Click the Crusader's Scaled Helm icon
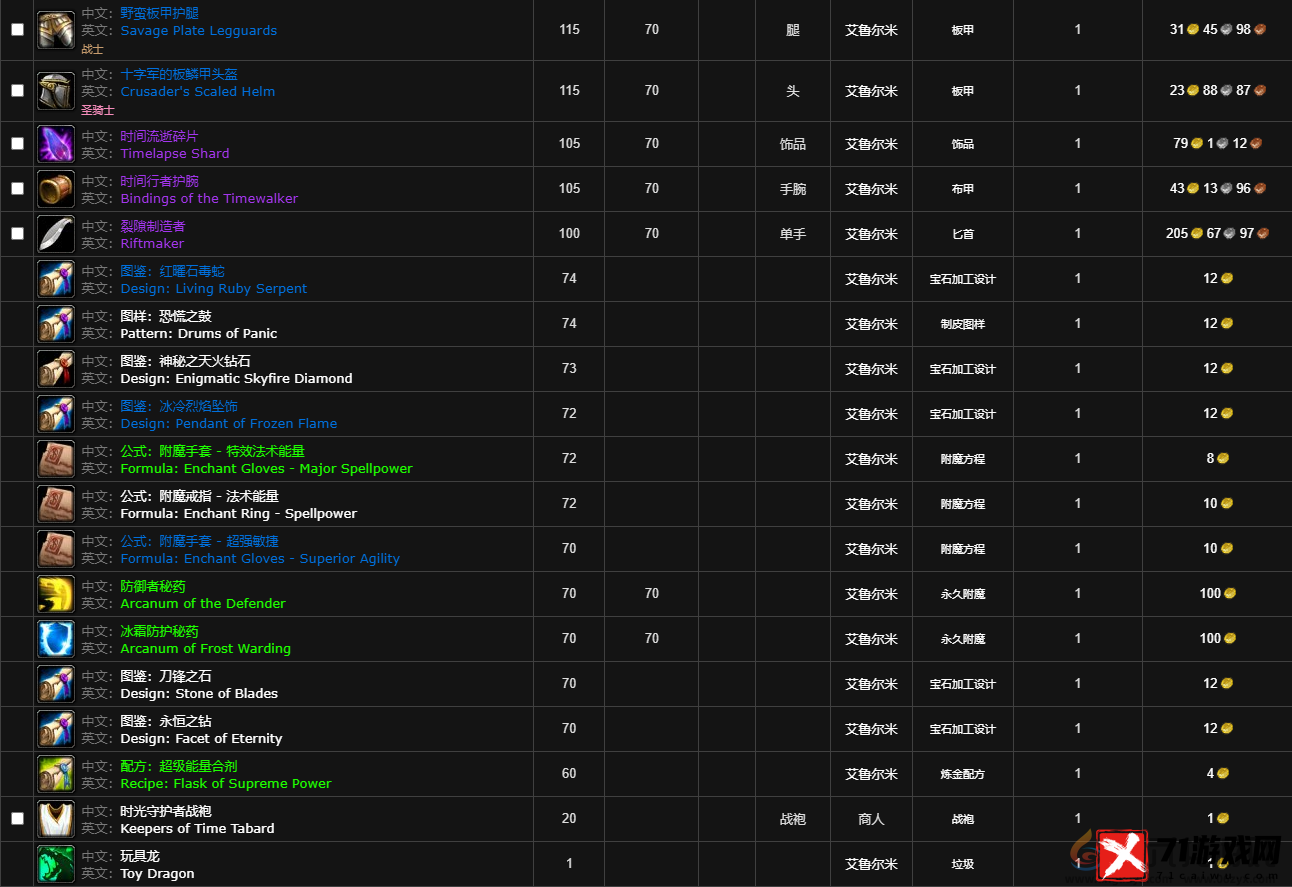1292x887 pixels. coord(56,91)
